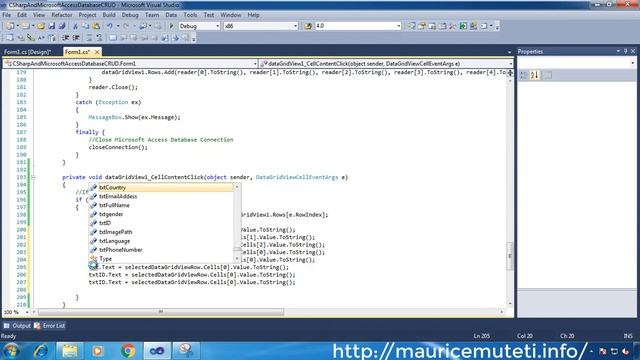The image size is (640, 360).
Task: Click the Toolbox wrench icon
Action: point(452,26)
